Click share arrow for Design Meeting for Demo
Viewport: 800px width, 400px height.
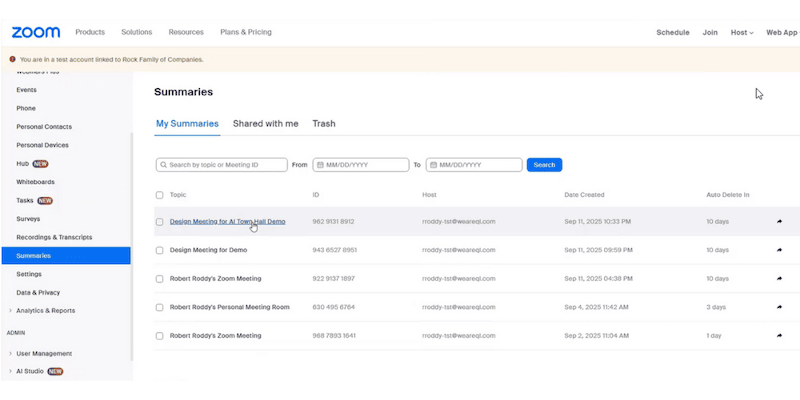779,250
